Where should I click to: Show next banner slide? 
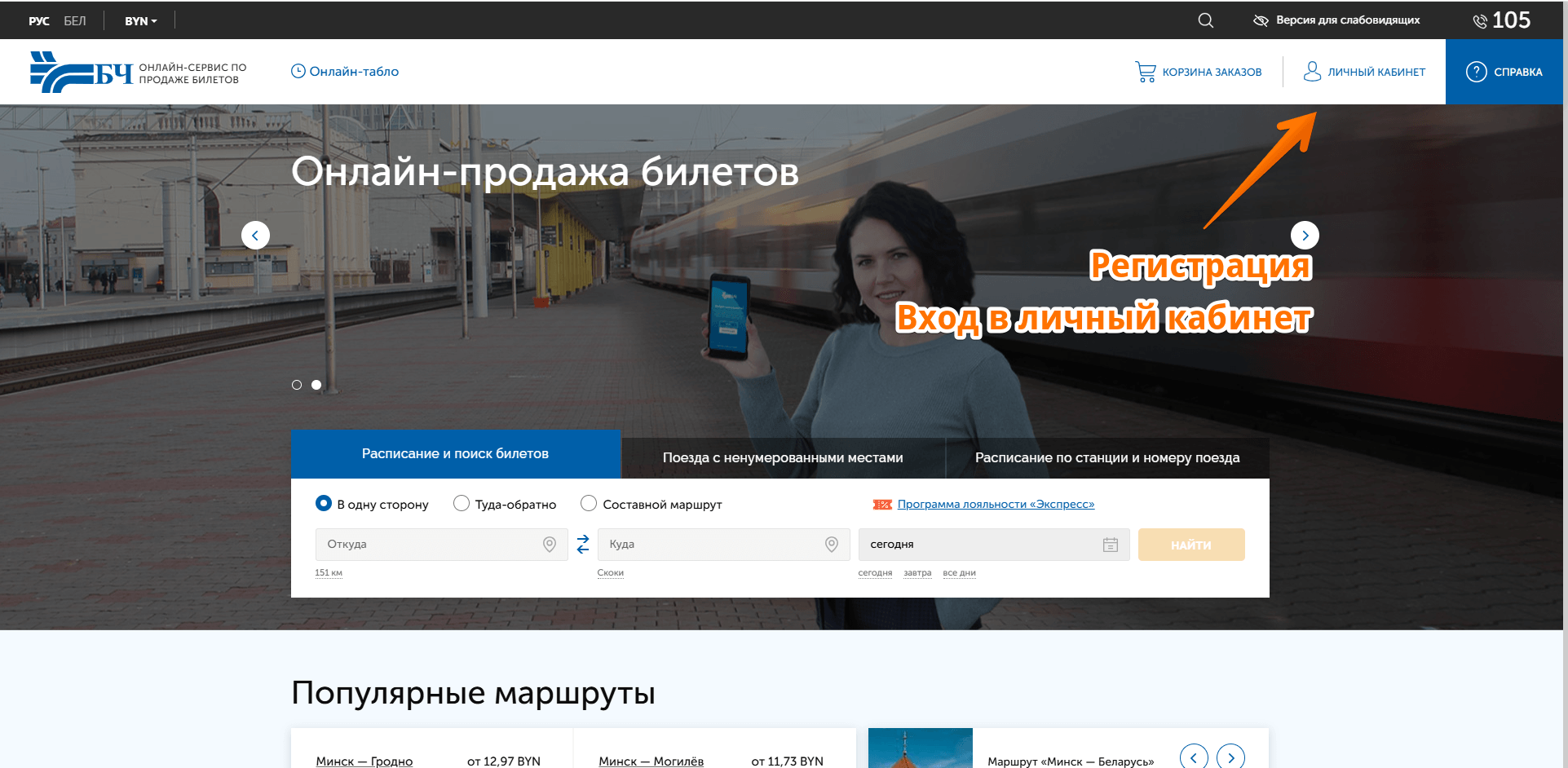point(1305,236)
